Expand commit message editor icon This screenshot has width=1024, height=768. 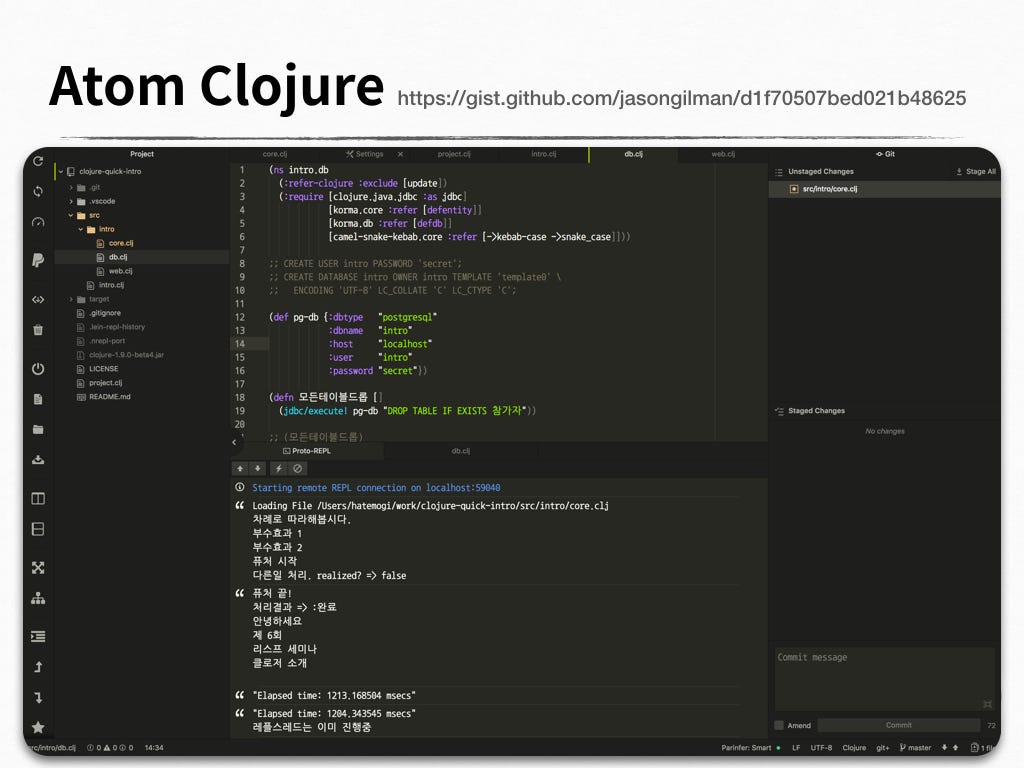[987, 704]
